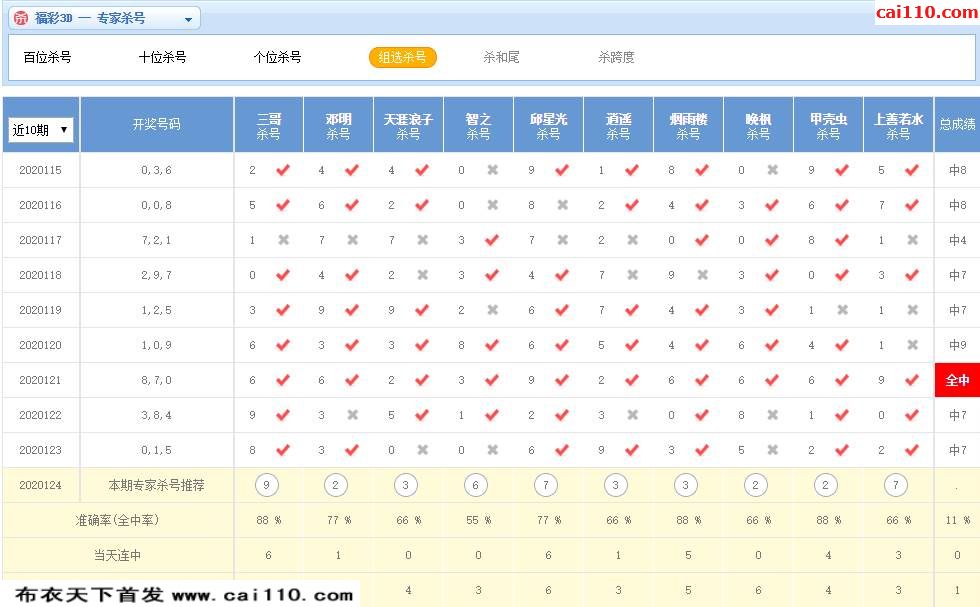Screen dimensions: 980x607
Task: Click circled number 2 under 邓明 for 2020124
Action: [x=336, y=485]
